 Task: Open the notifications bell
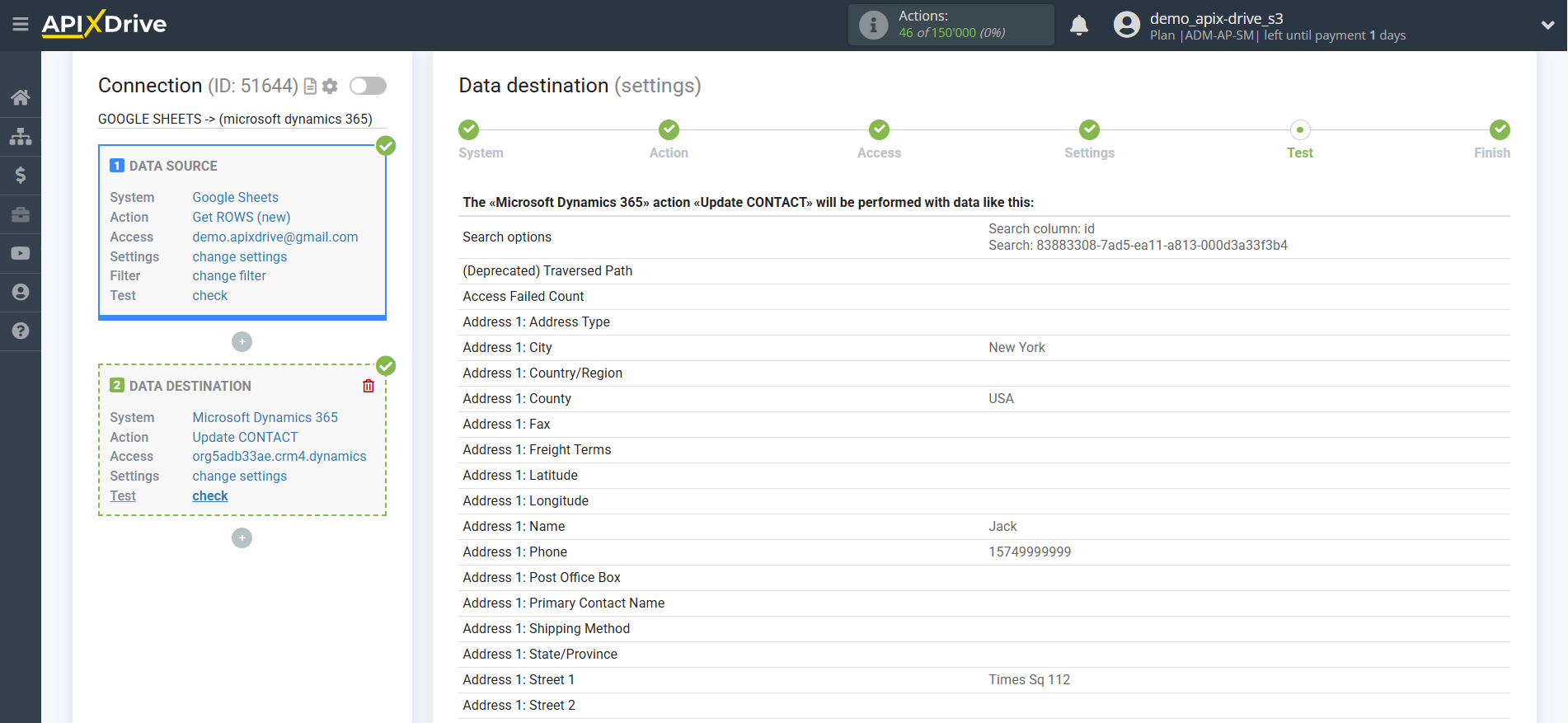point(1079,25)
